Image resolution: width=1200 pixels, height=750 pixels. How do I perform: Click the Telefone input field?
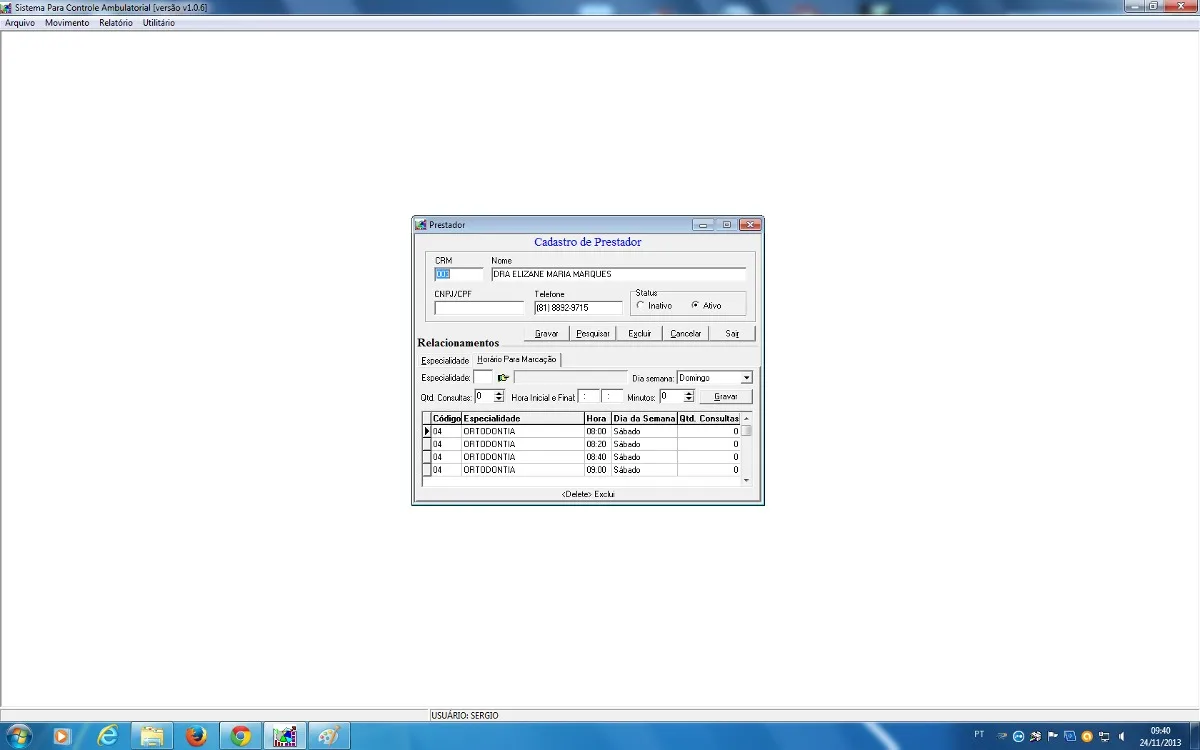(578, 308)
